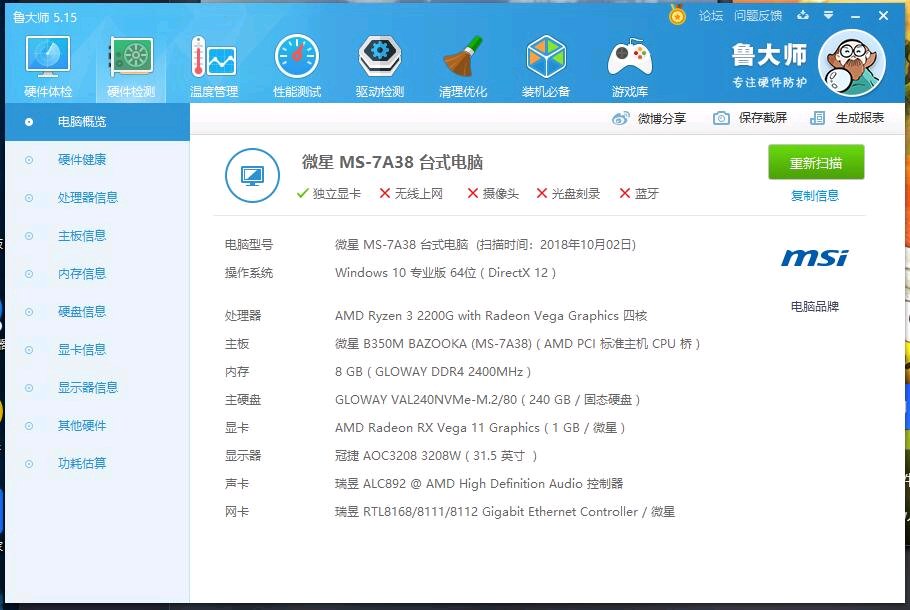Click 生成报表 generate report
910x610 pixels.
pos(847,118)
